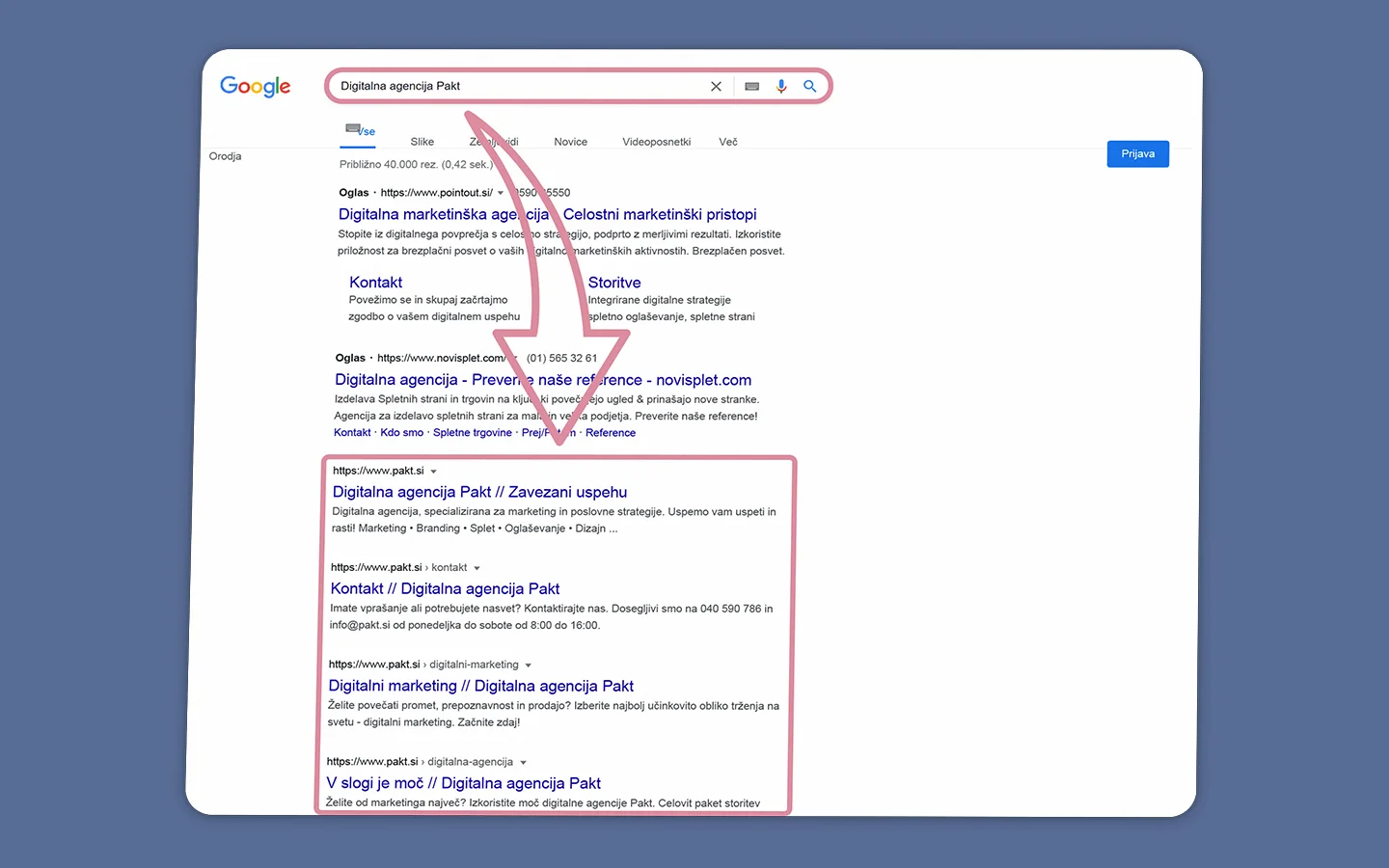Click the Spletne trgovine sitelink
The height and width of the screenshot is (868, 1389).
[x=473, y=433]
